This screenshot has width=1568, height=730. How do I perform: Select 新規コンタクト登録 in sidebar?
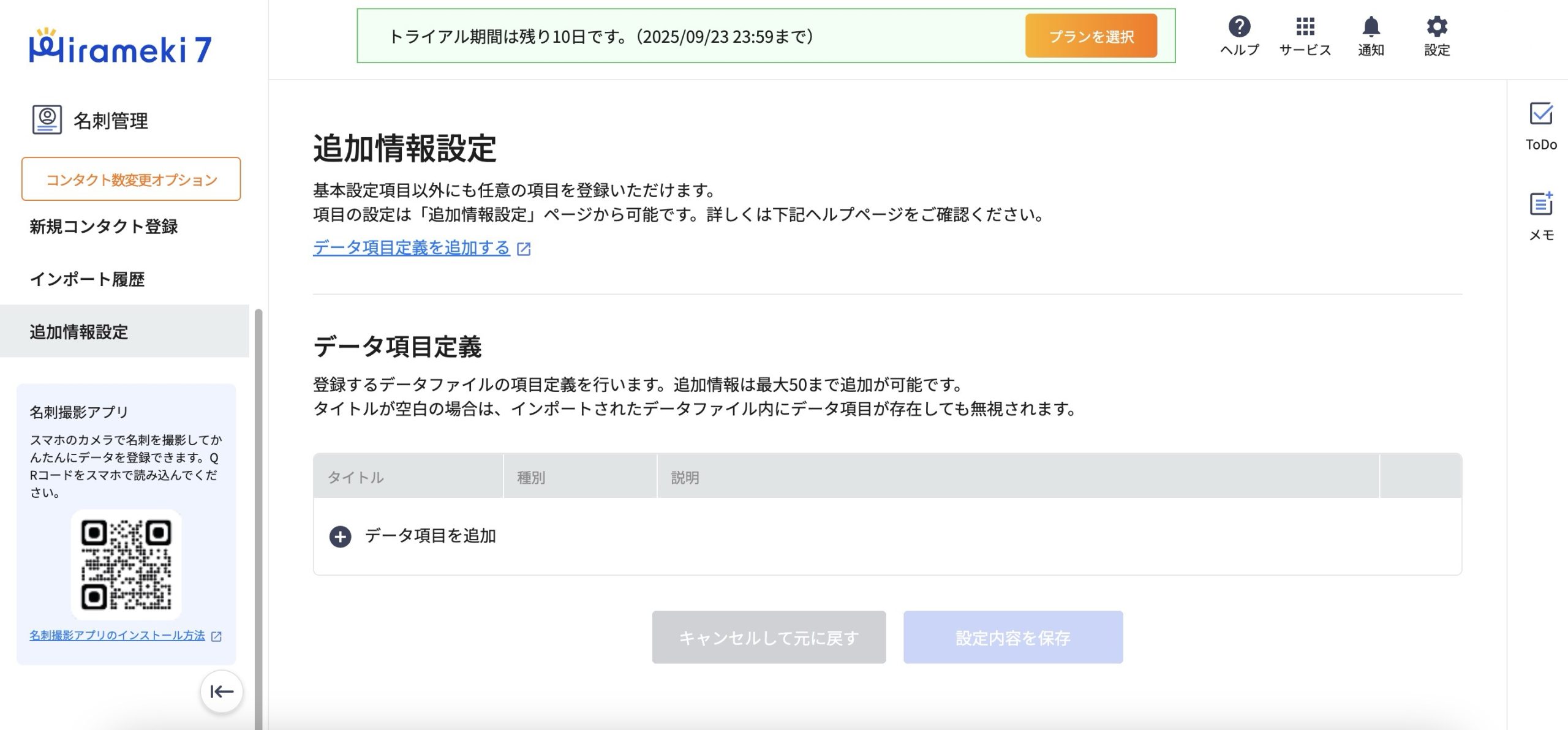tap(104, 227)
